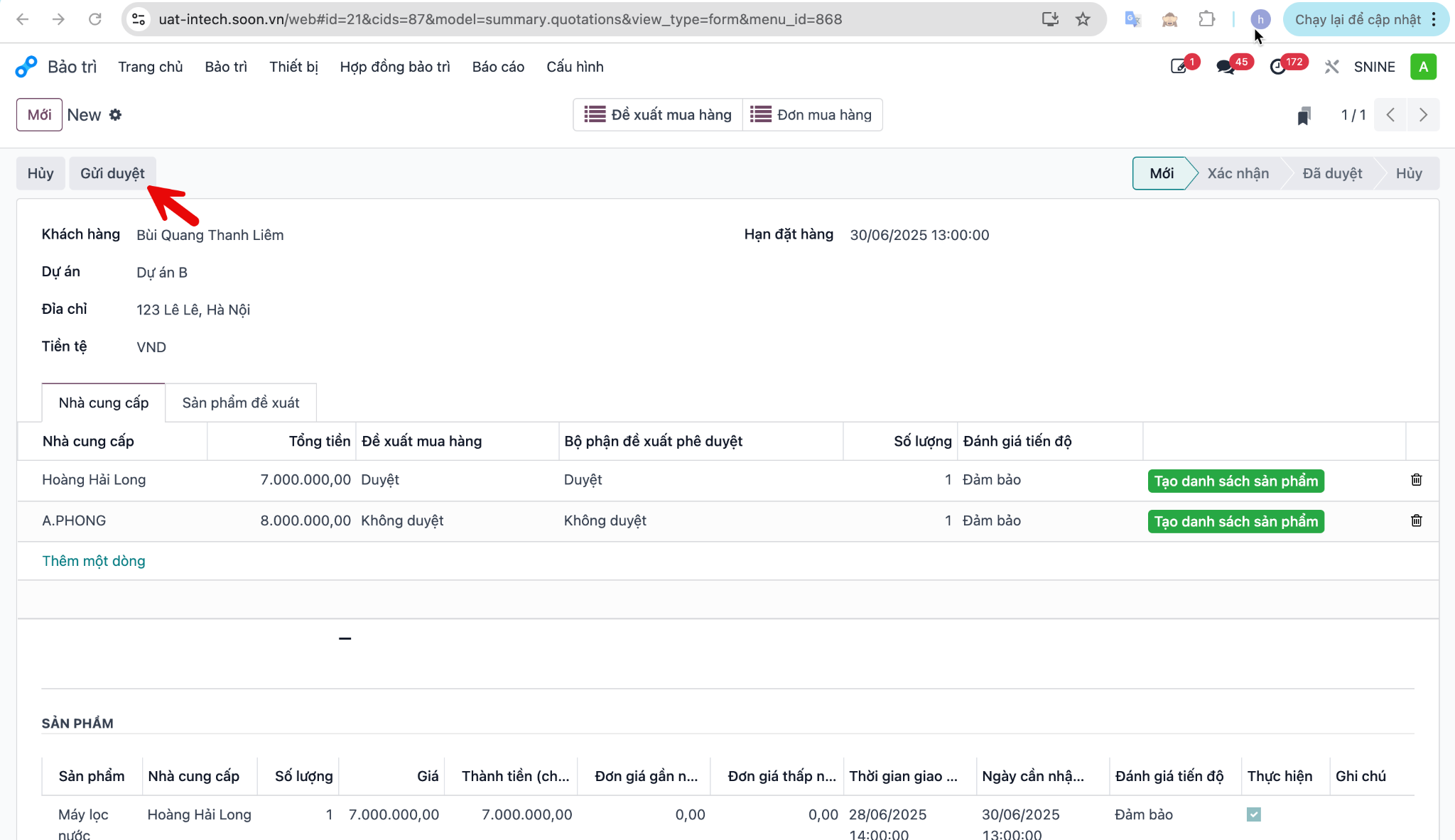This screenshot has height=840, width=1455.
Task: Select the Nhà cung cấp tab
Action: 104,403
